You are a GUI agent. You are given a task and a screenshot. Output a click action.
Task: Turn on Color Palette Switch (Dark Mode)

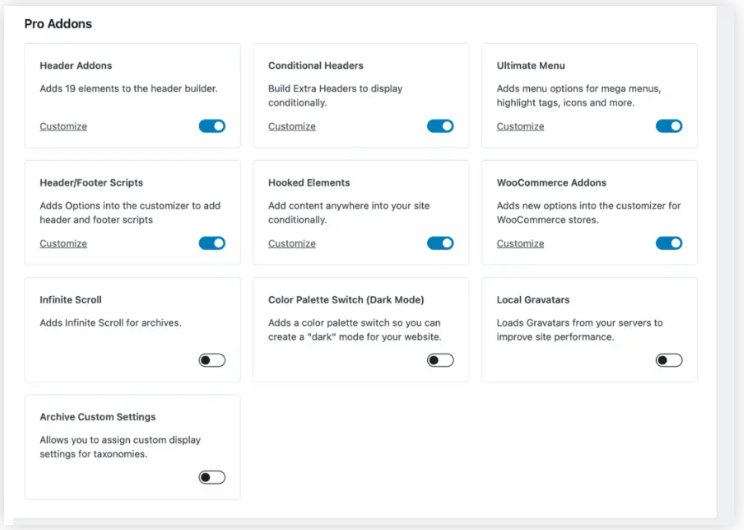(440, 360)
